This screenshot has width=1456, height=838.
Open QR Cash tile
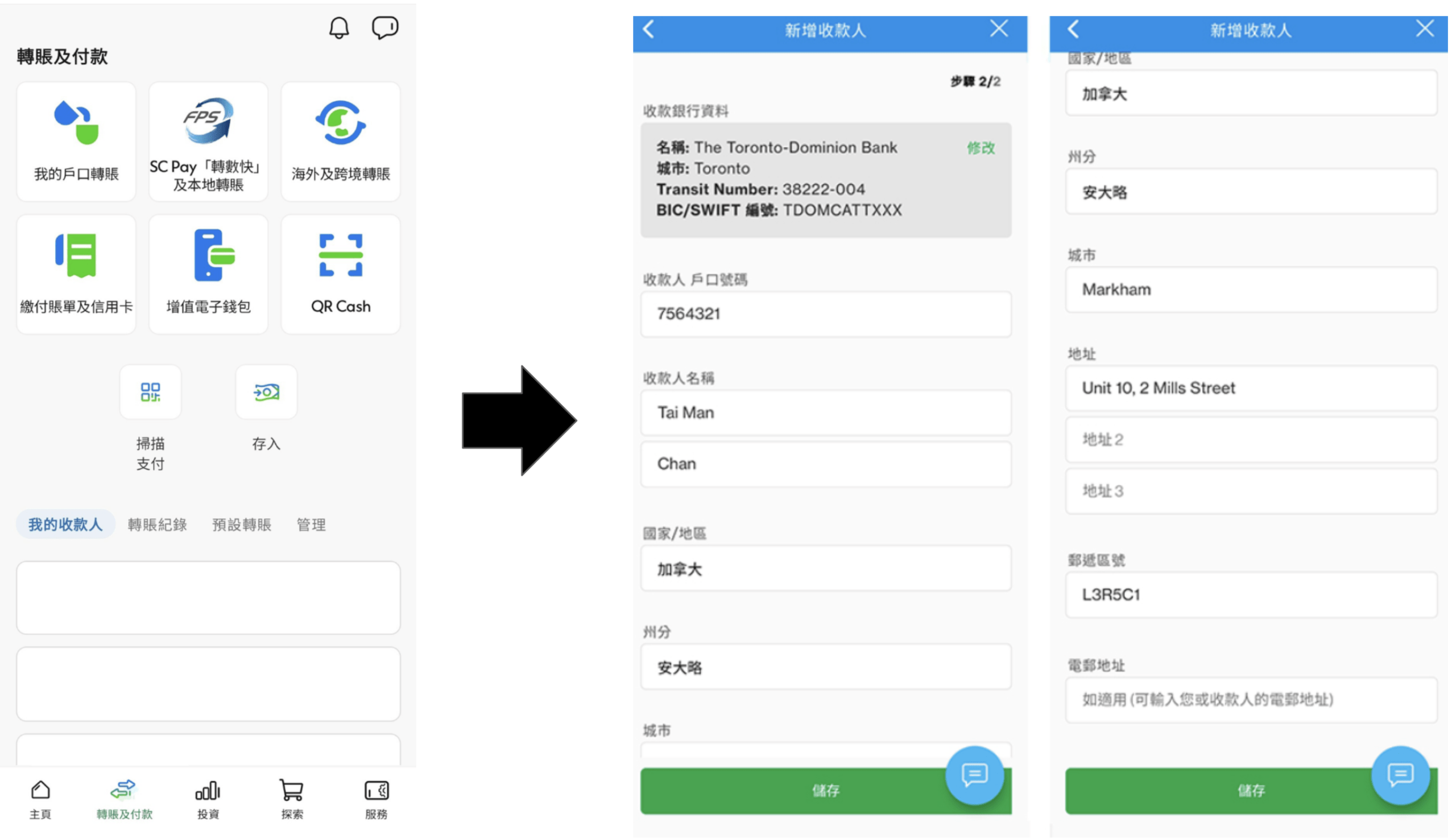pos(341,274)
